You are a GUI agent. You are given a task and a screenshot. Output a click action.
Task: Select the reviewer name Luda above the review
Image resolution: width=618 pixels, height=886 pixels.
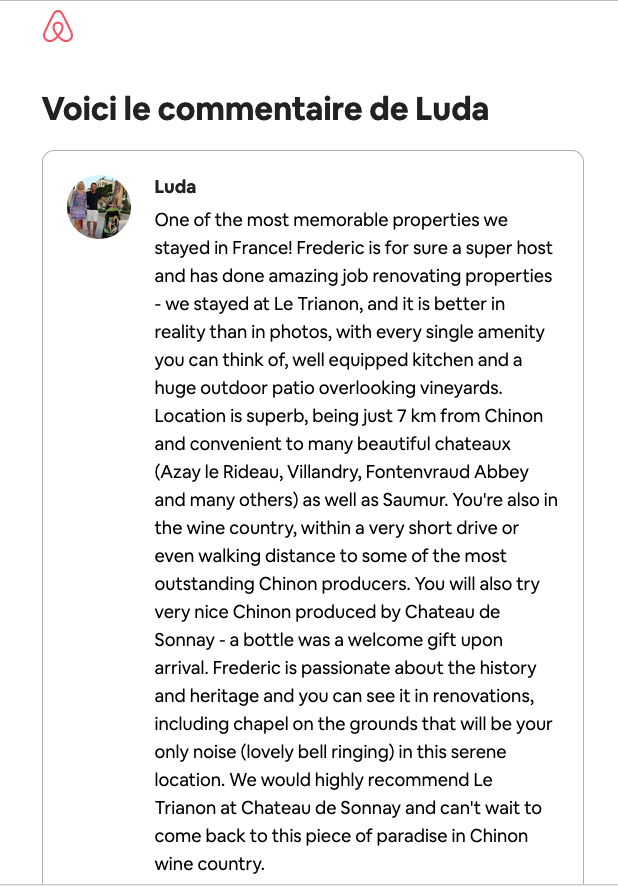[175, 187]
